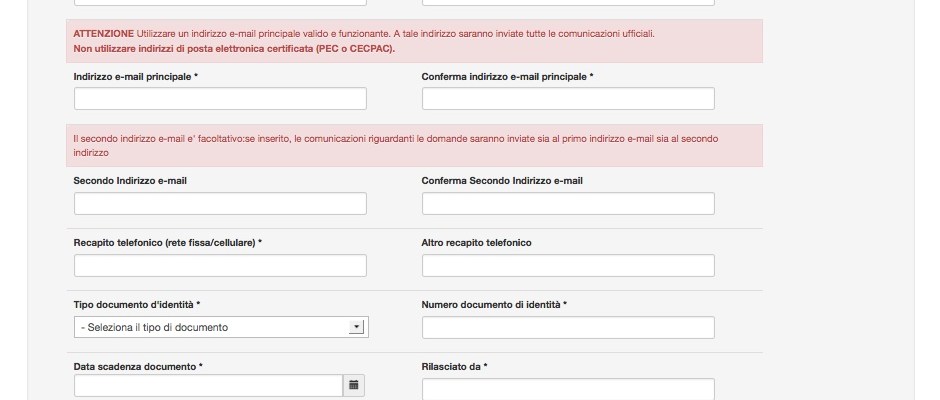Click the 'Altro recapito telefonico' label
Image resolution: width=940 pixels, height=400 pixels.
(x=476, y=243)
